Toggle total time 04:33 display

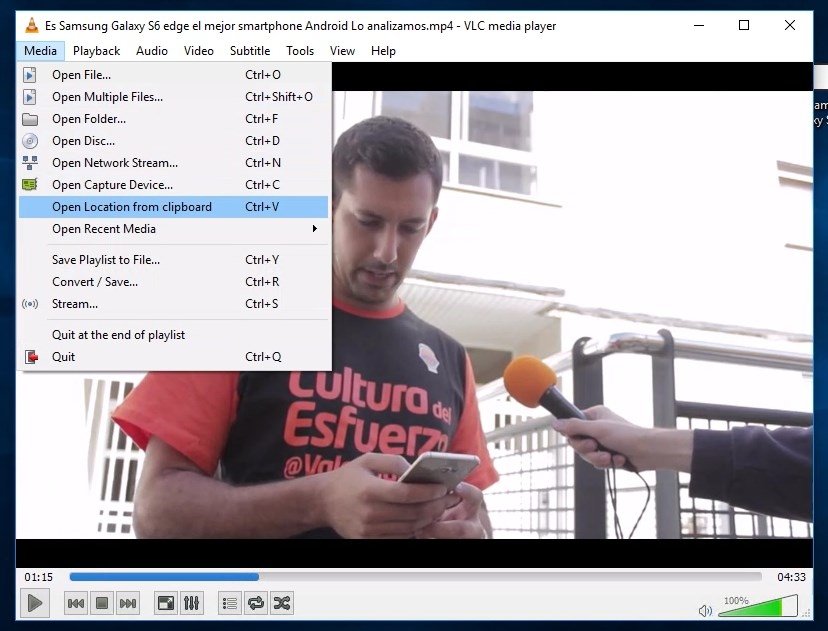click(791, 577)
